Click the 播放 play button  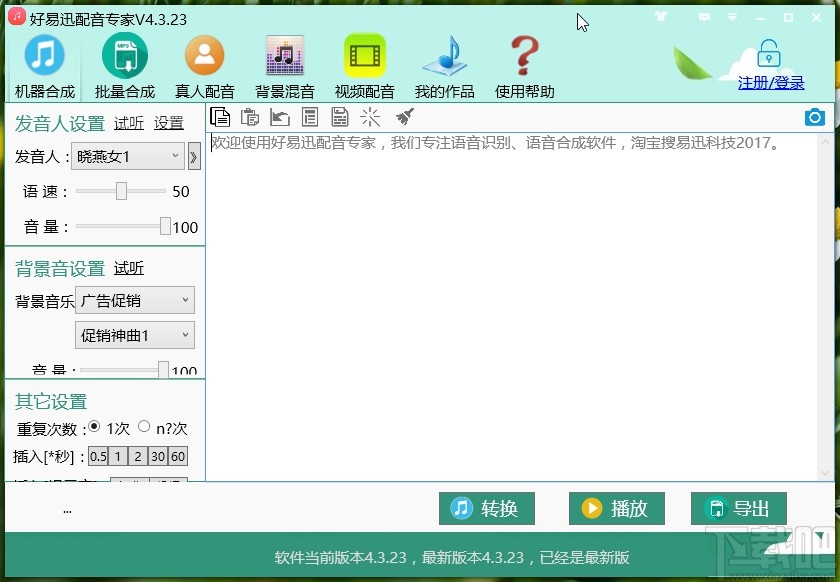617,508
